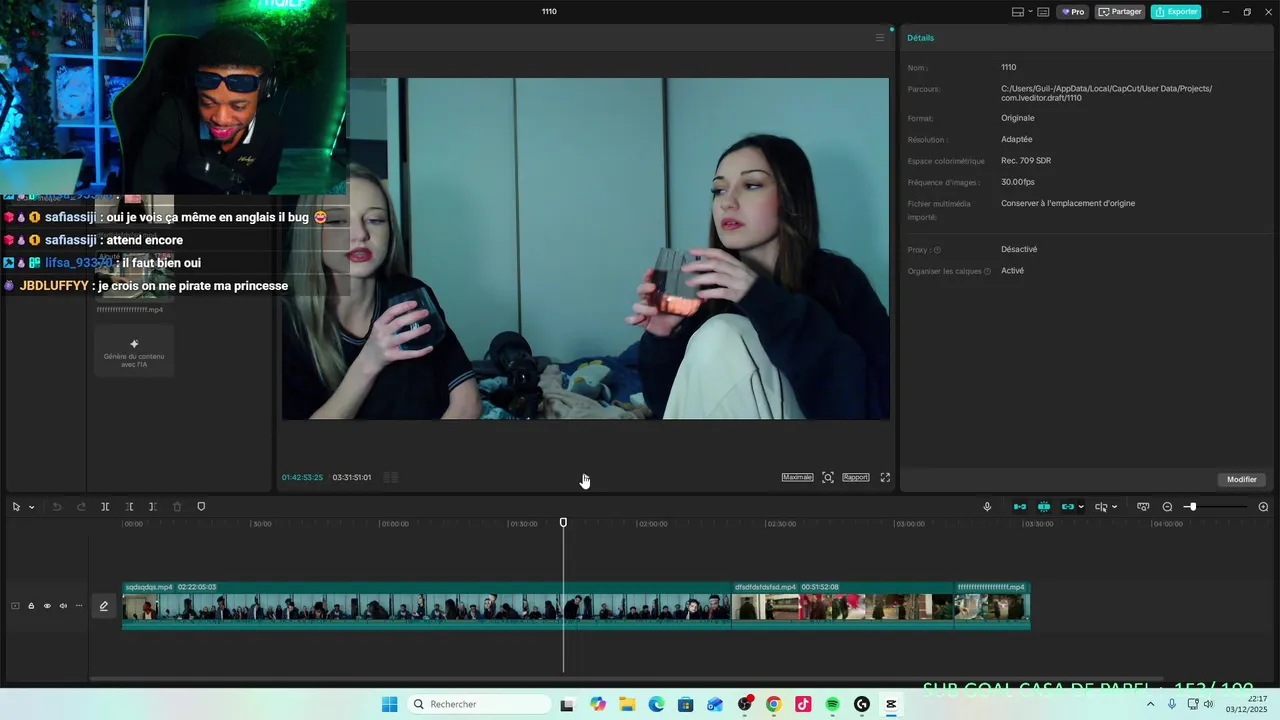Viewport: 1280px width, 720px height.
Task: Toggle the track type icon on the main track
Action: (15, 606)
